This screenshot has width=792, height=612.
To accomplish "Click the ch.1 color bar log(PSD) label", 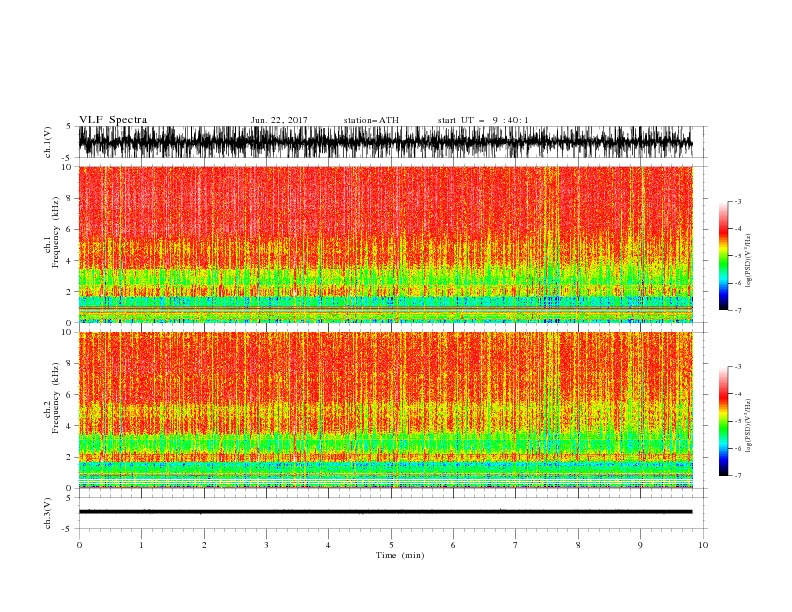I will click(x=748, y=261).
